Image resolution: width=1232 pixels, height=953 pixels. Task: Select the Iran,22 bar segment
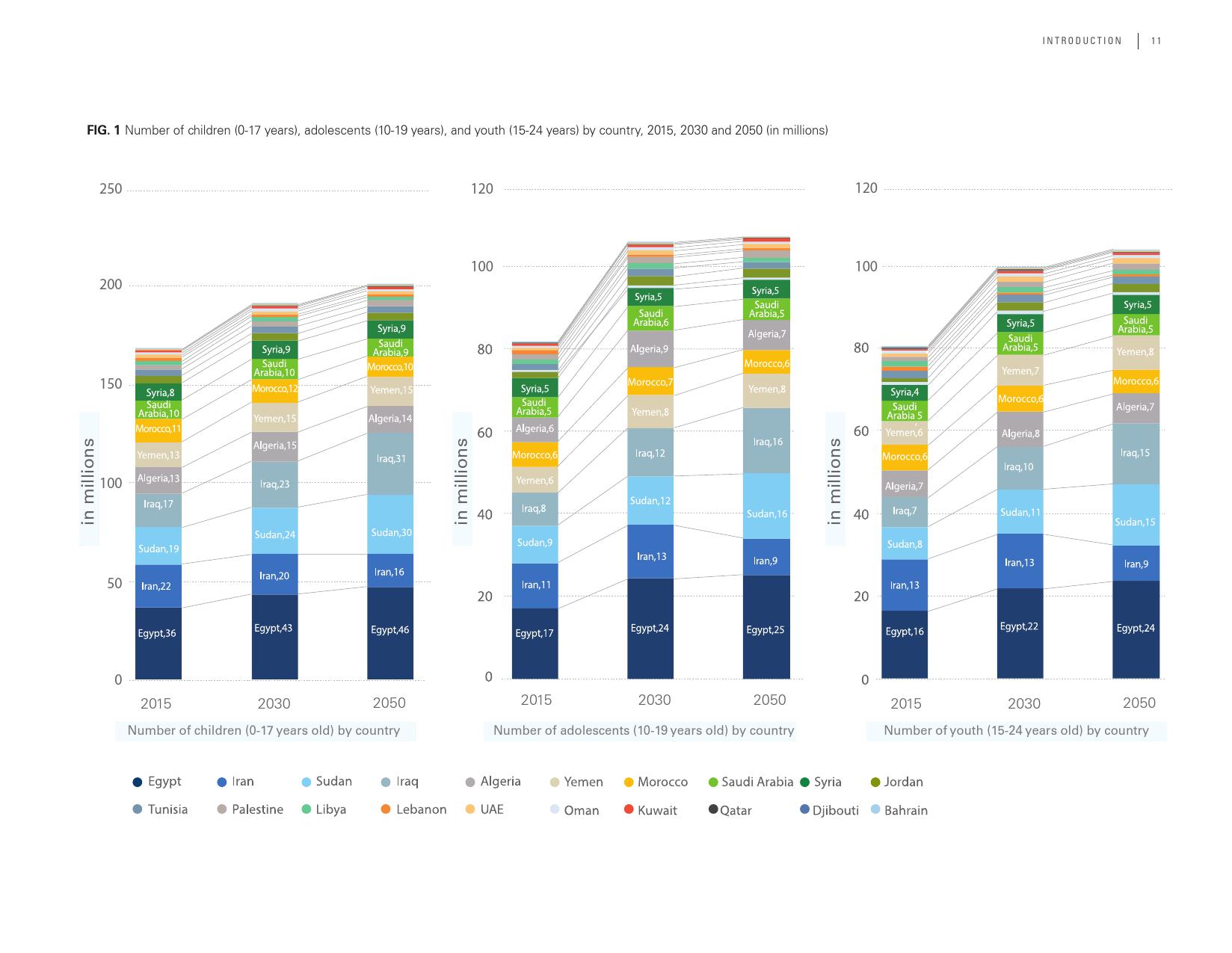(x=158, y=586)
